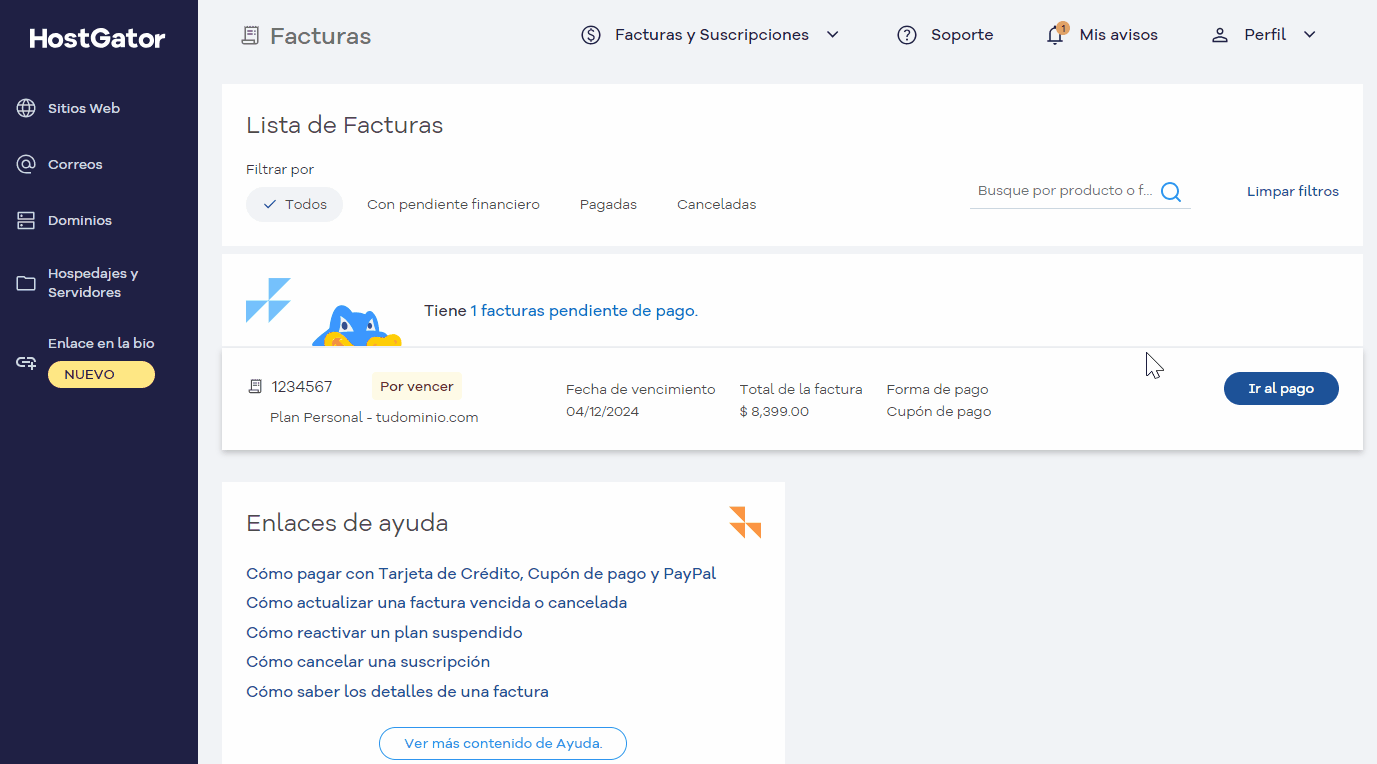Click the globe icon beside Sitios Web

point(26,108)
